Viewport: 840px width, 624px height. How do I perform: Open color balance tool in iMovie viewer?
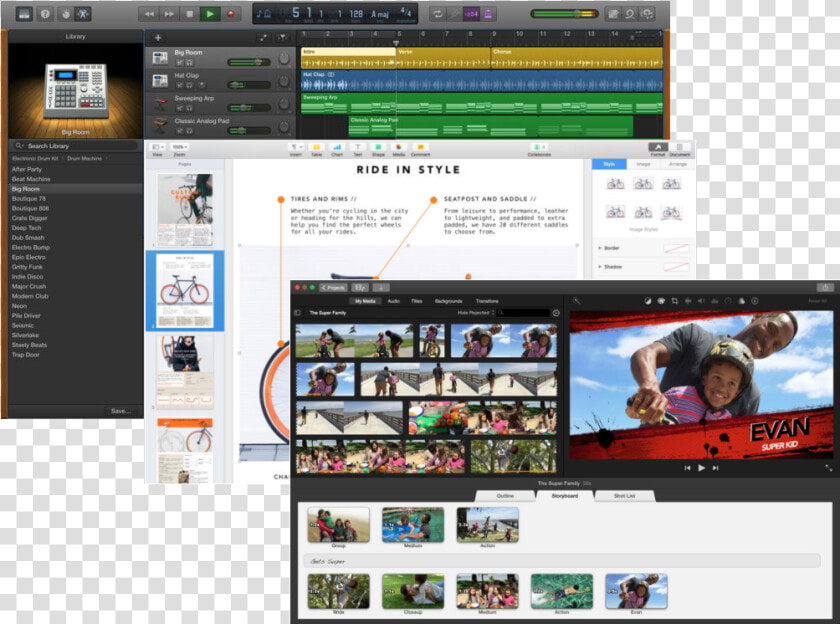pyautogui.click(x=648, y=301)
